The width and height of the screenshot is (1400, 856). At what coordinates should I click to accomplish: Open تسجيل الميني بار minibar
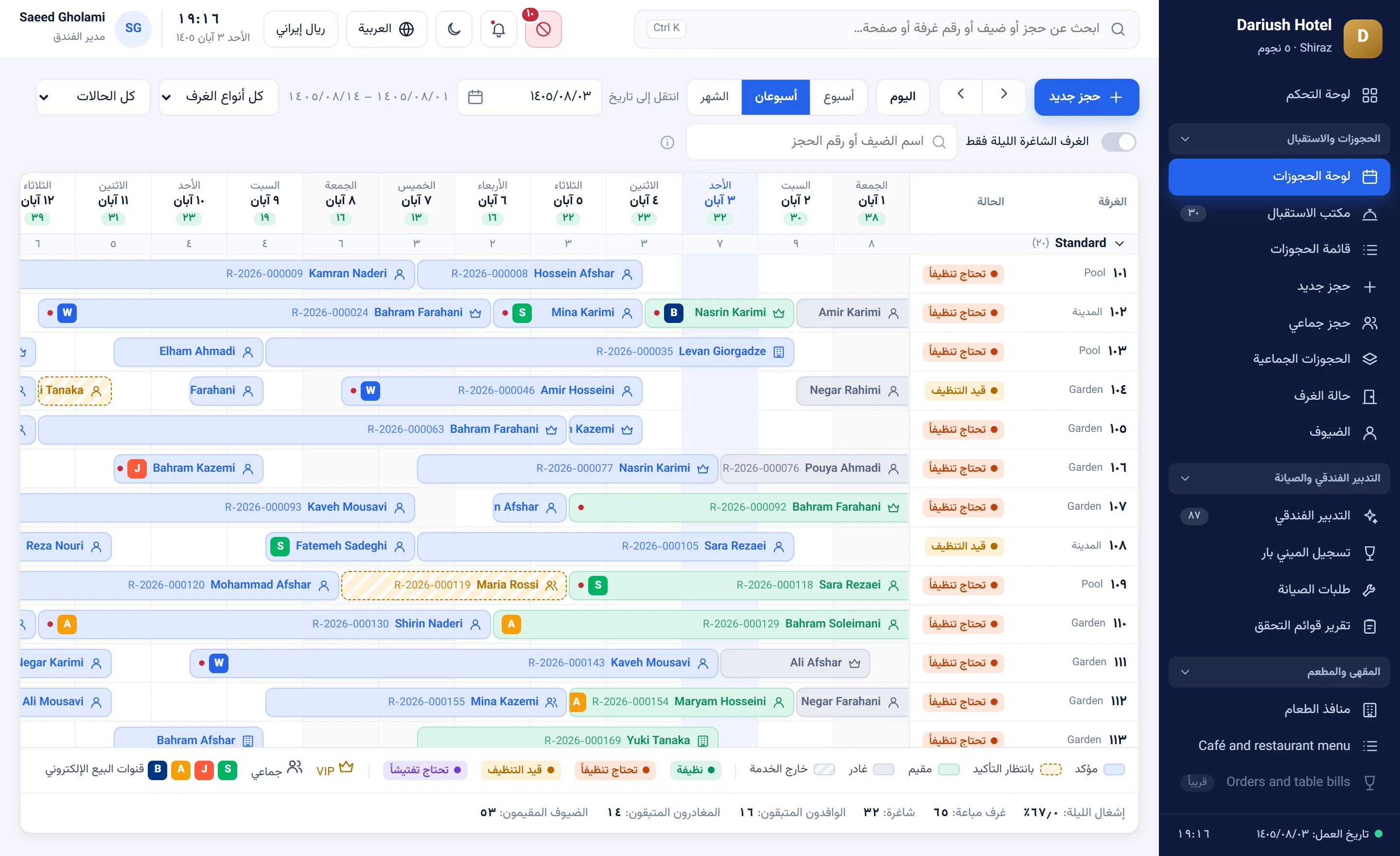[x=1279, y=553]
